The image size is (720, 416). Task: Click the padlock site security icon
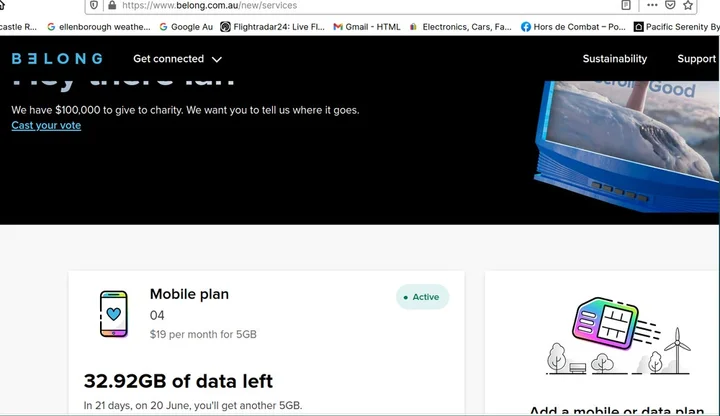[x=112, y=5]
